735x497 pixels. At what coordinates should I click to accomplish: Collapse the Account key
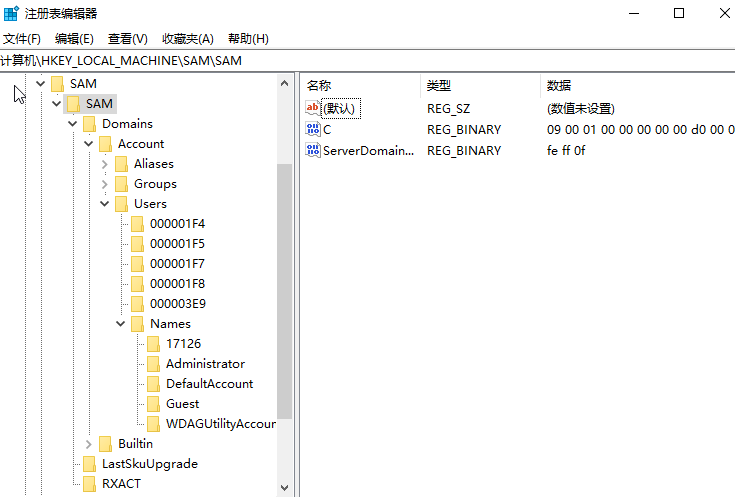pos(89,144)
